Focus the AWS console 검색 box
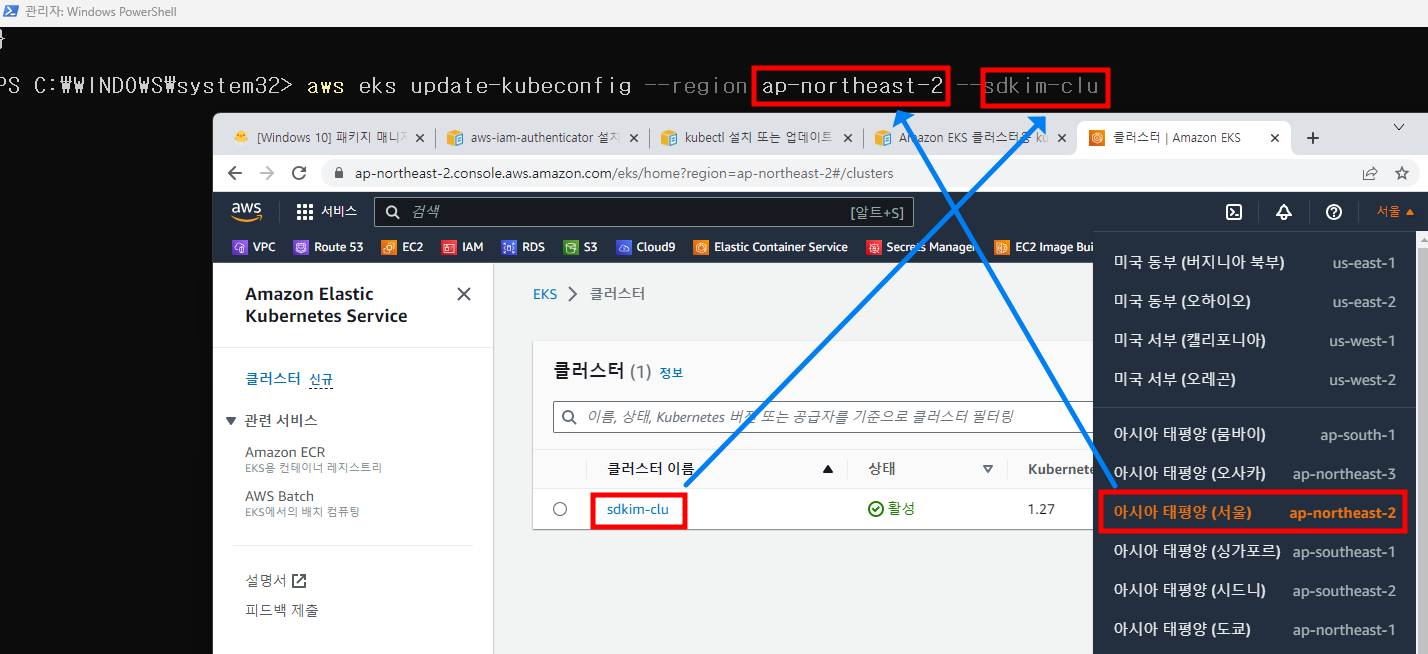 coord(643,212)
